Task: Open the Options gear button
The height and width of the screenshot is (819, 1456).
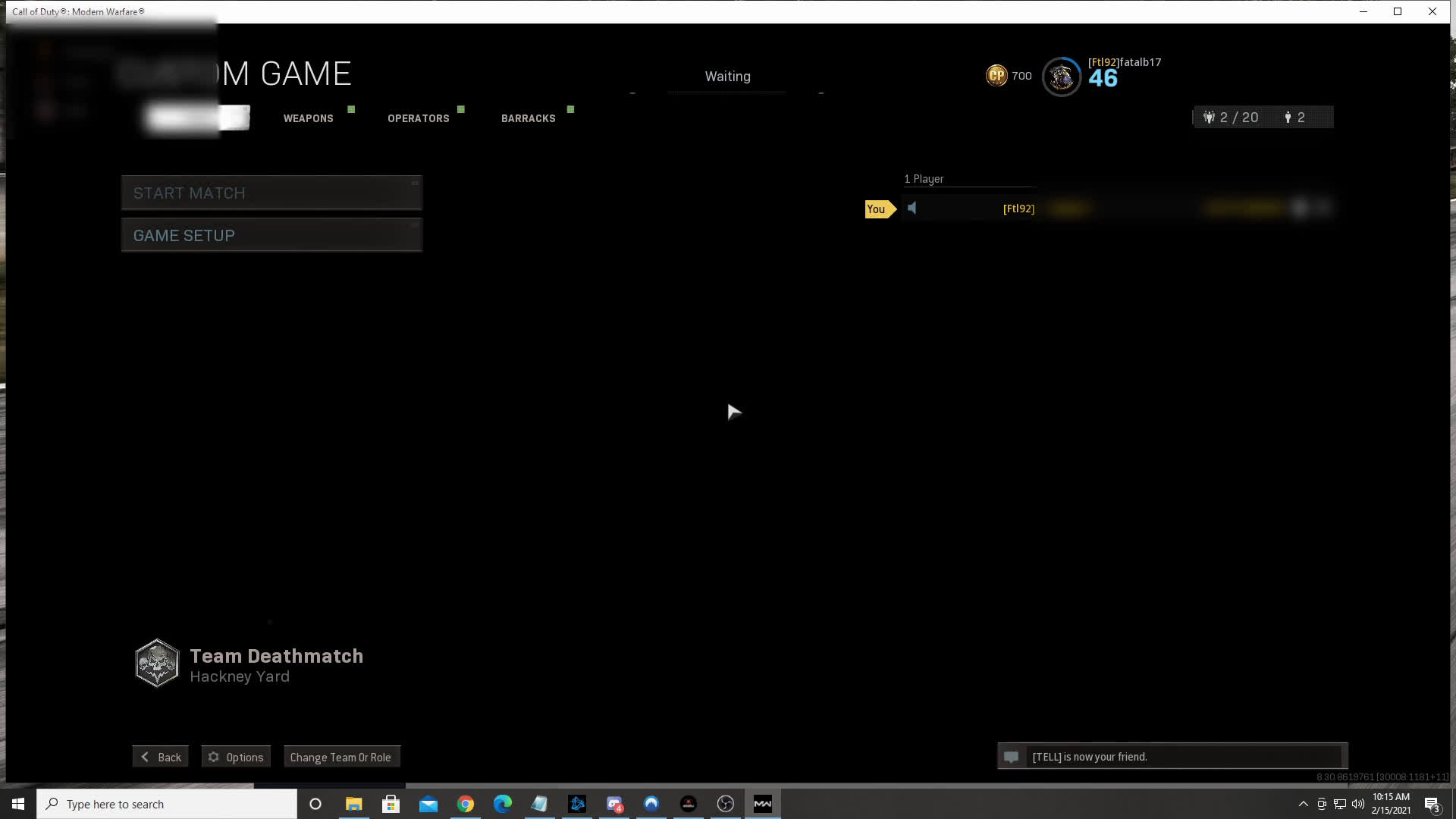Action: [236, 757]
